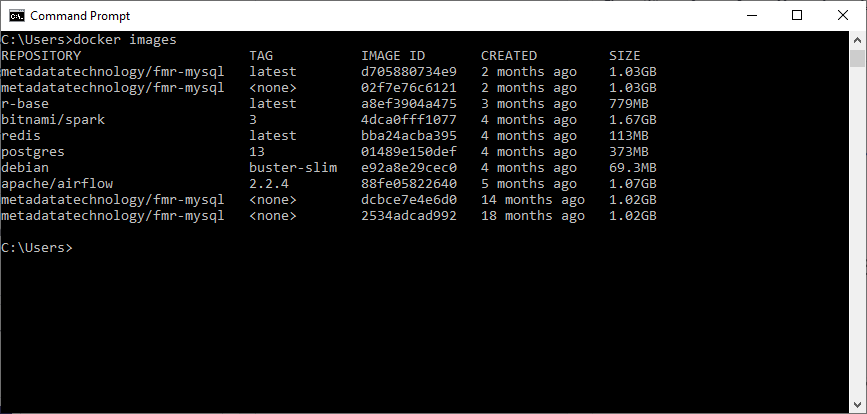This screenshot has width=867, height=414.
Task: Click the IMAGE ID column header text
Action: click(393, 56)
